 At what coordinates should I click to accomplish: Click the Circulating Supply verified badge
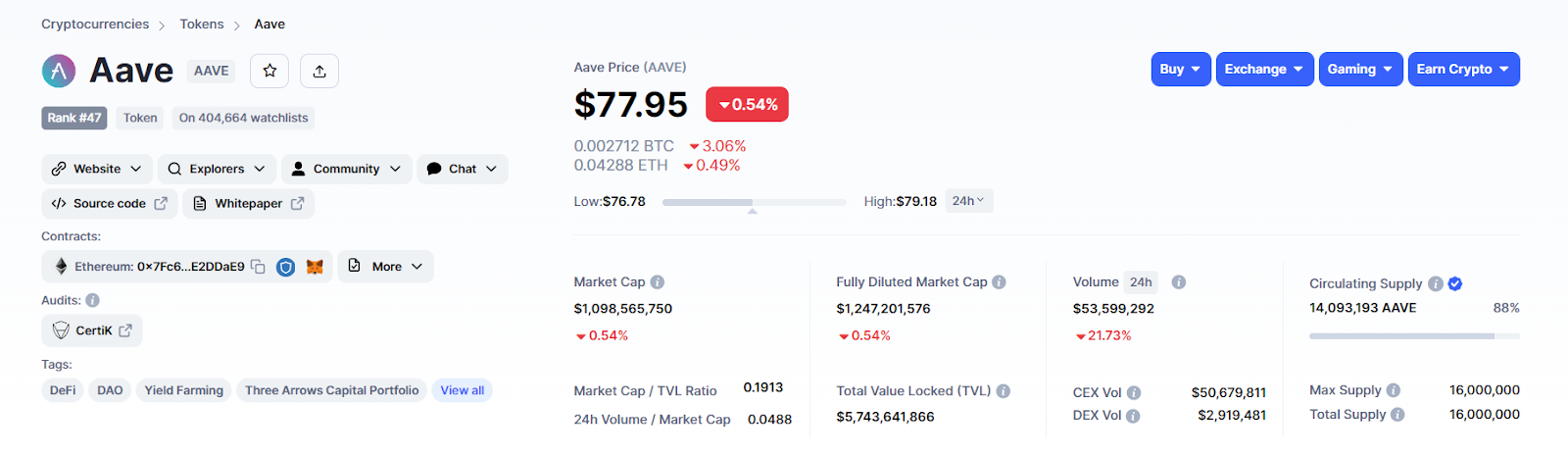coord(1455,283)
